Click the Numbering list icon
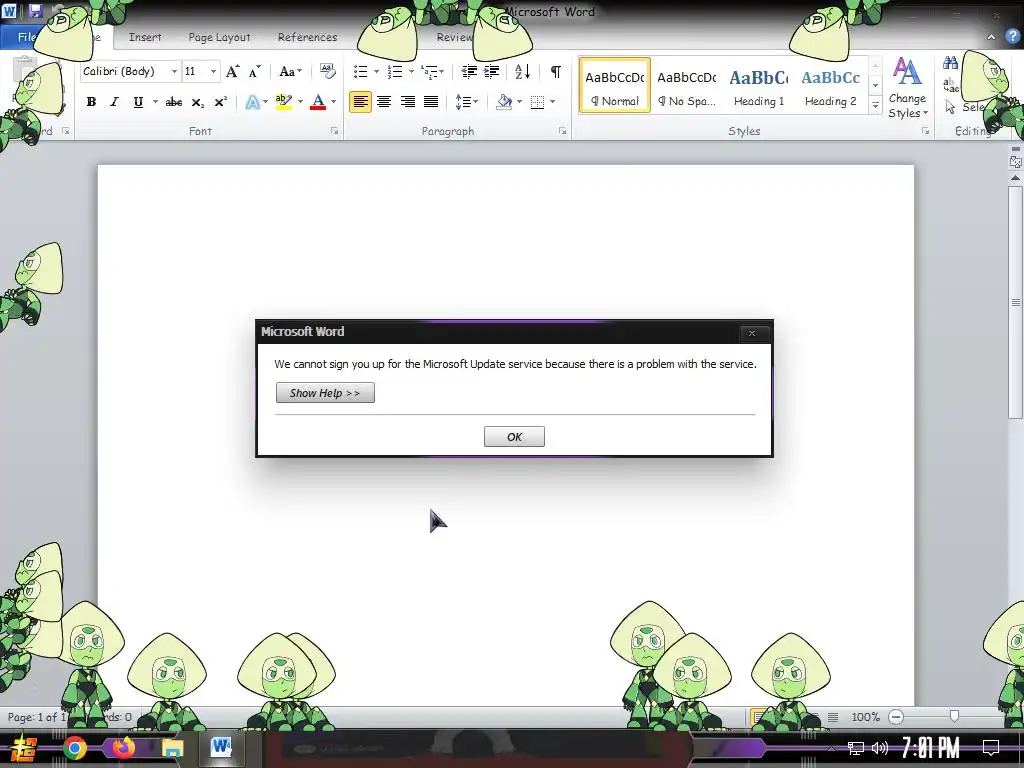Screen dimensions: 1024x768 tap(394, 71)
